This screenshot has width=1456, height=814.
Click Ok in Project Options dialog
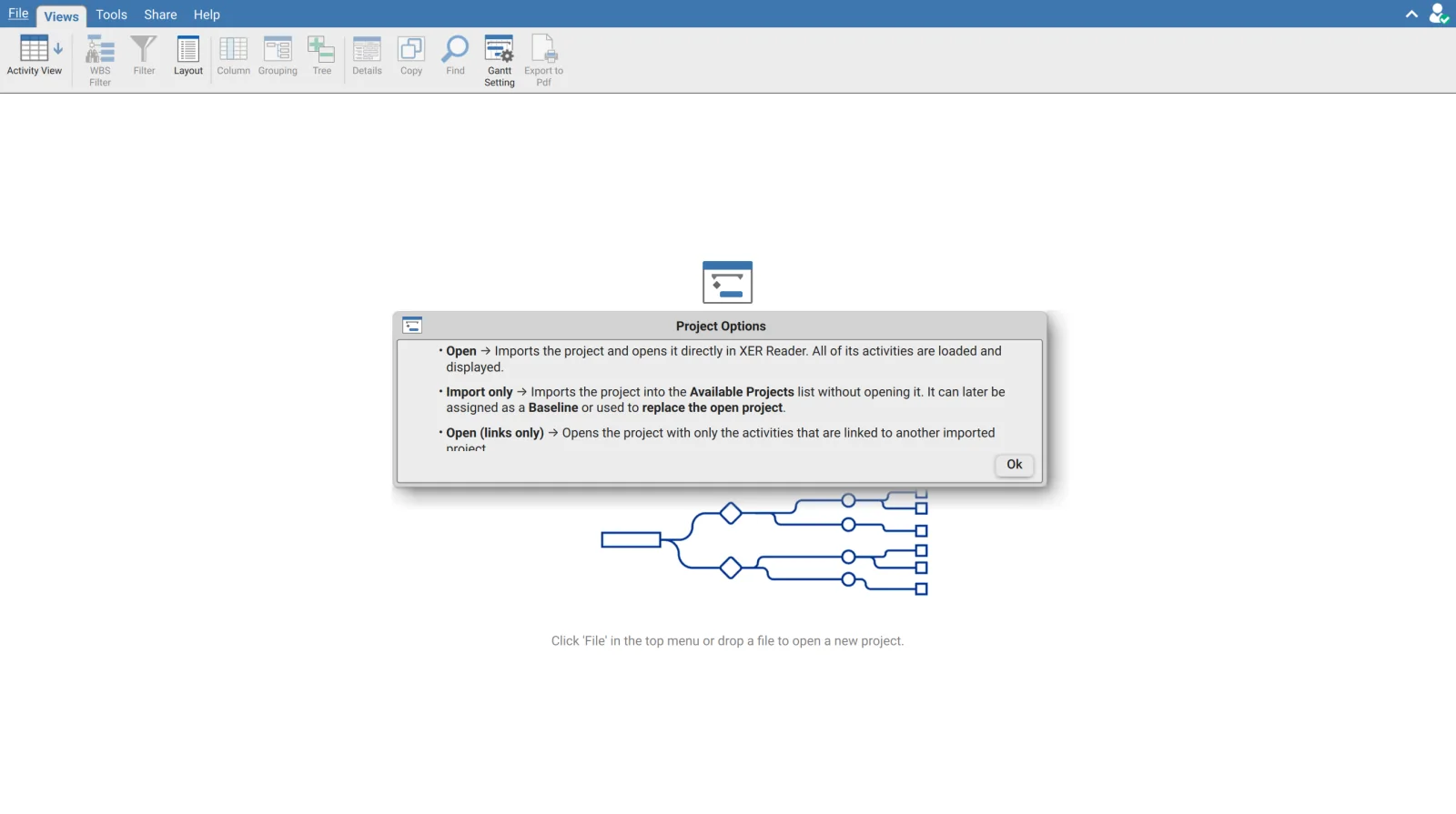(x=1014, y=465)
